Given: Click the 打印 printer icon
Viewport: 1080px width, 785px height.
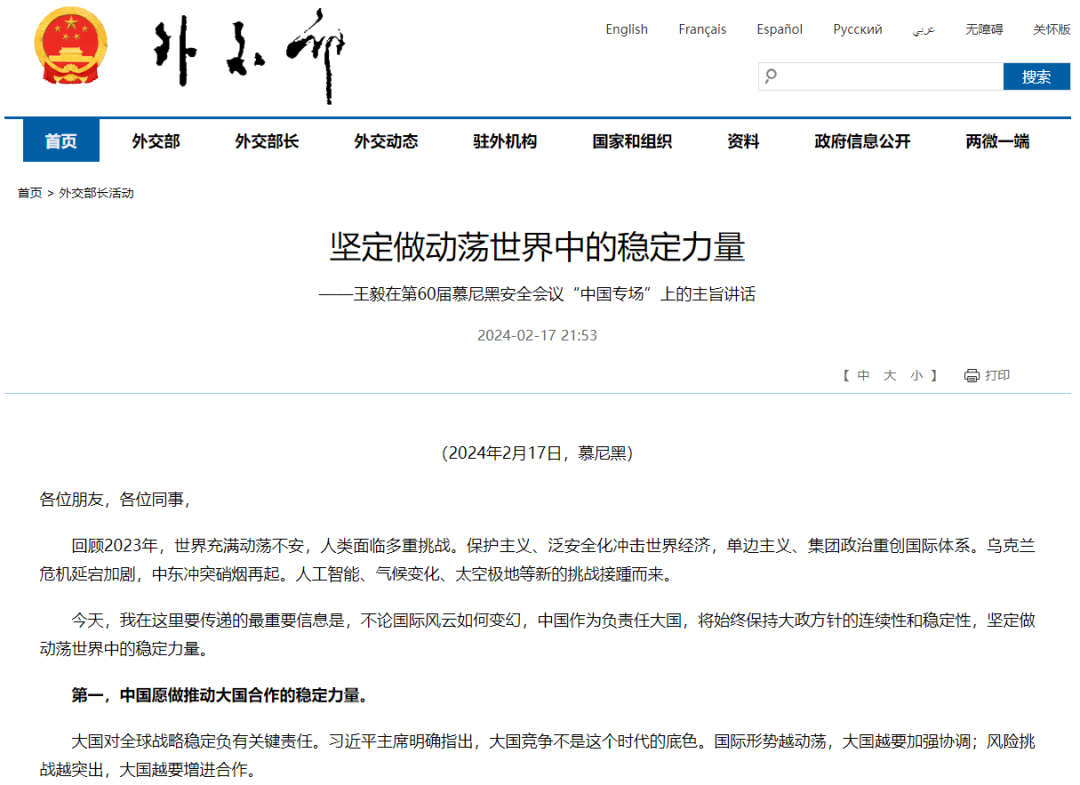Looking at the screenshot, I should click(x=970, y=375).
